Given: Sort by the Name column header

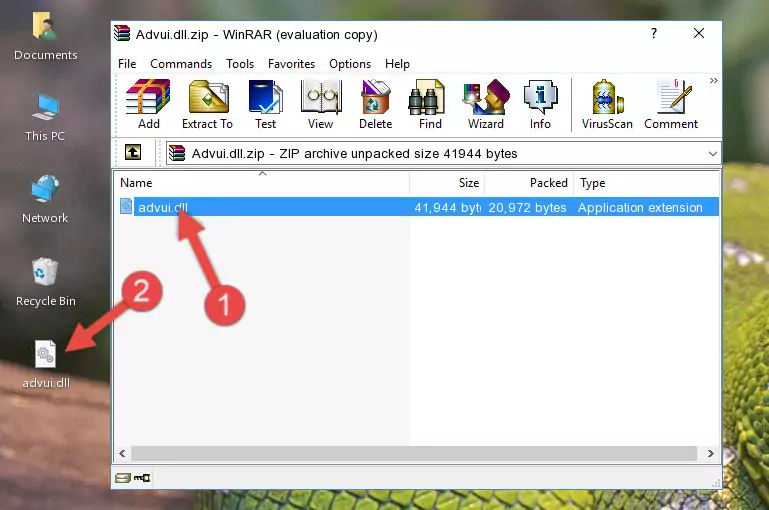Looking at the screenshot, I should pos(262,183).
